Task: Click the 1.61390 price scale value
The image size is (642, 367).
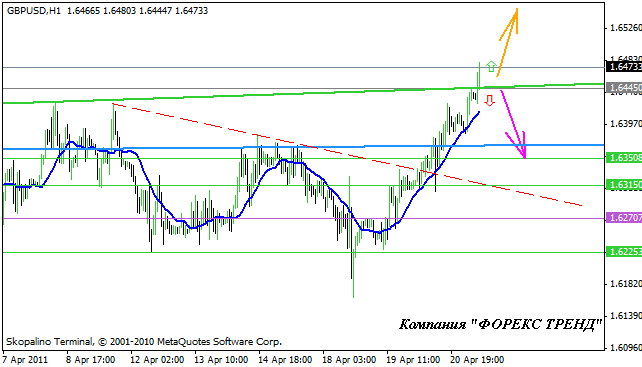Action: pyautogui.click(x=625, y=315)
